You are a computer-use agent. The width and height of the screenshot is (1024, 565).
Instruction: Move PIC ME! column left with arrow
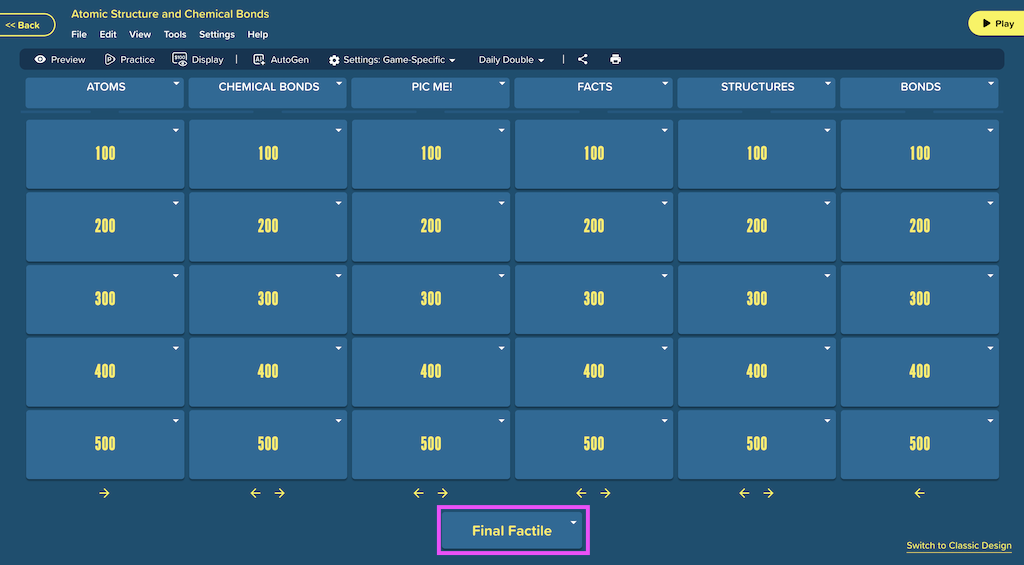(419, 493)
